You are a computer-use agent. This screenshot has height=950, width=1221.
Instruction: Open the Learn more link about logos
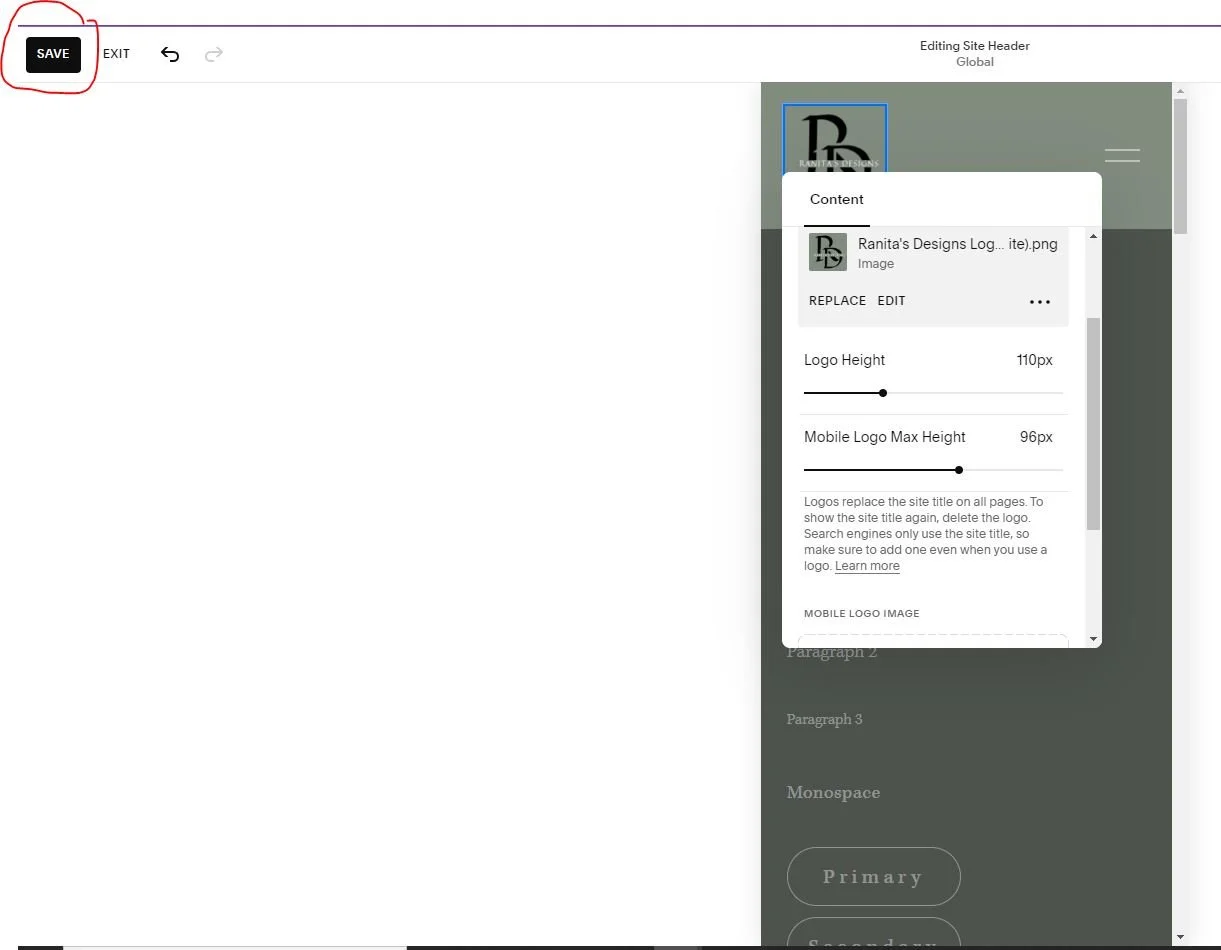click(x=867, y=566)
